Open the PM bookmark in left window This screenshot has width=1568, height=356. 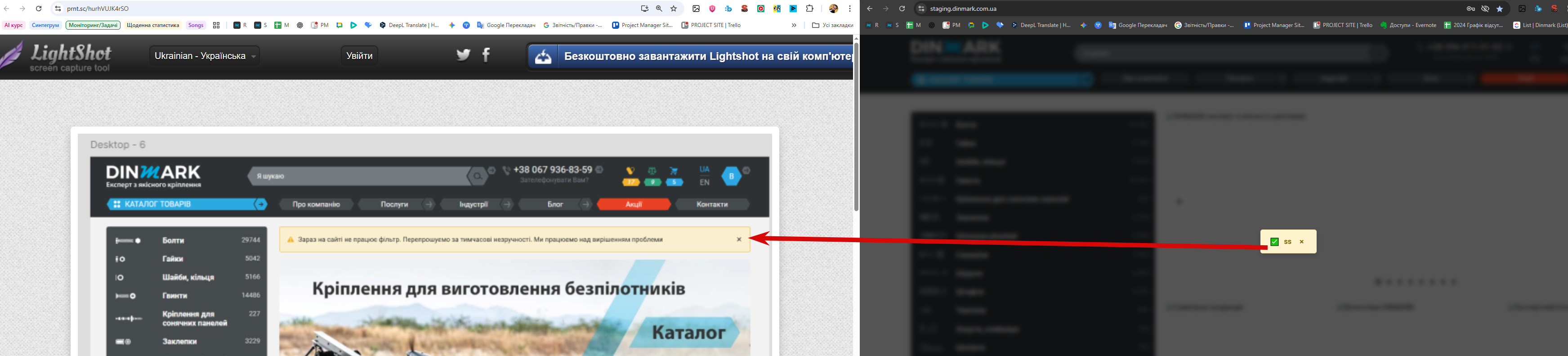click(x=320, y=25)
